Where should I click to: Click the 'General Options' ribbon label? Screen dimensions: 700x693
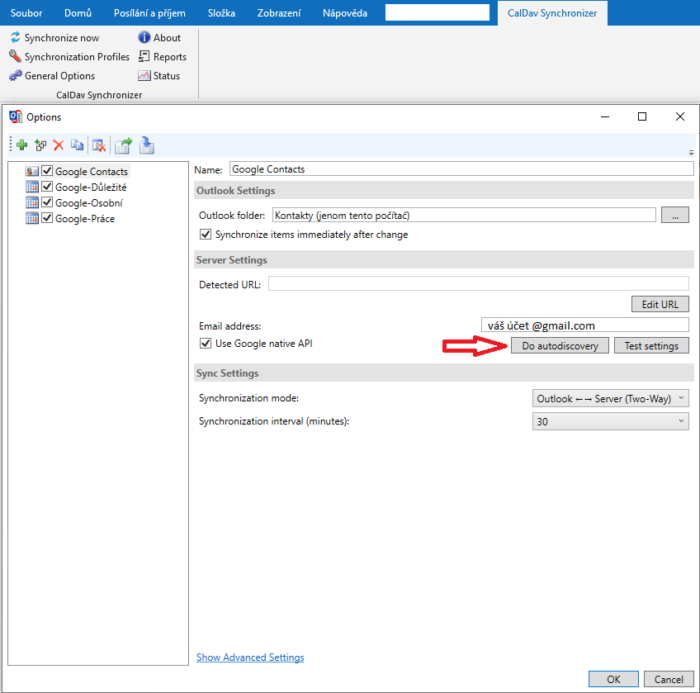[x=60, y=76]
